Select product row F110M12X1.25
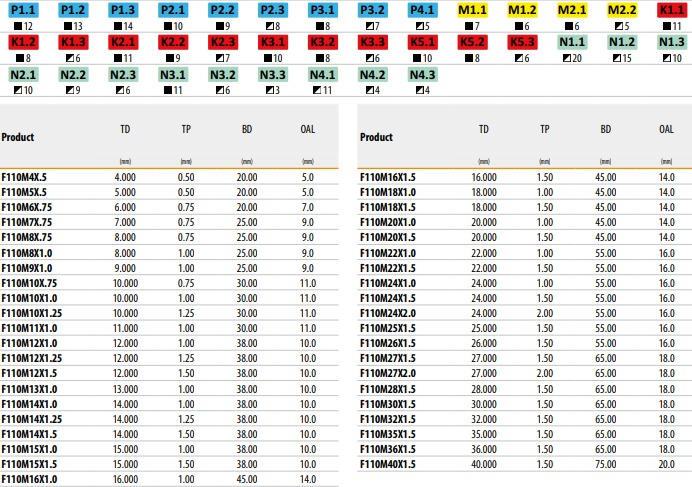Image resolution: width=692 pixels, height=487 pixels. coord(30,359)
